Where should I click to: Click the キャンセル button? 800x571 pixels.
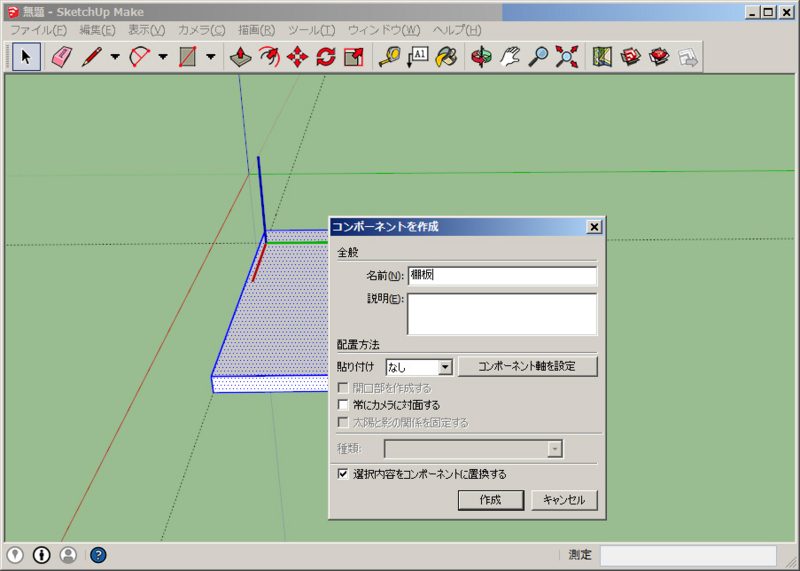click(x=564, y=500)
